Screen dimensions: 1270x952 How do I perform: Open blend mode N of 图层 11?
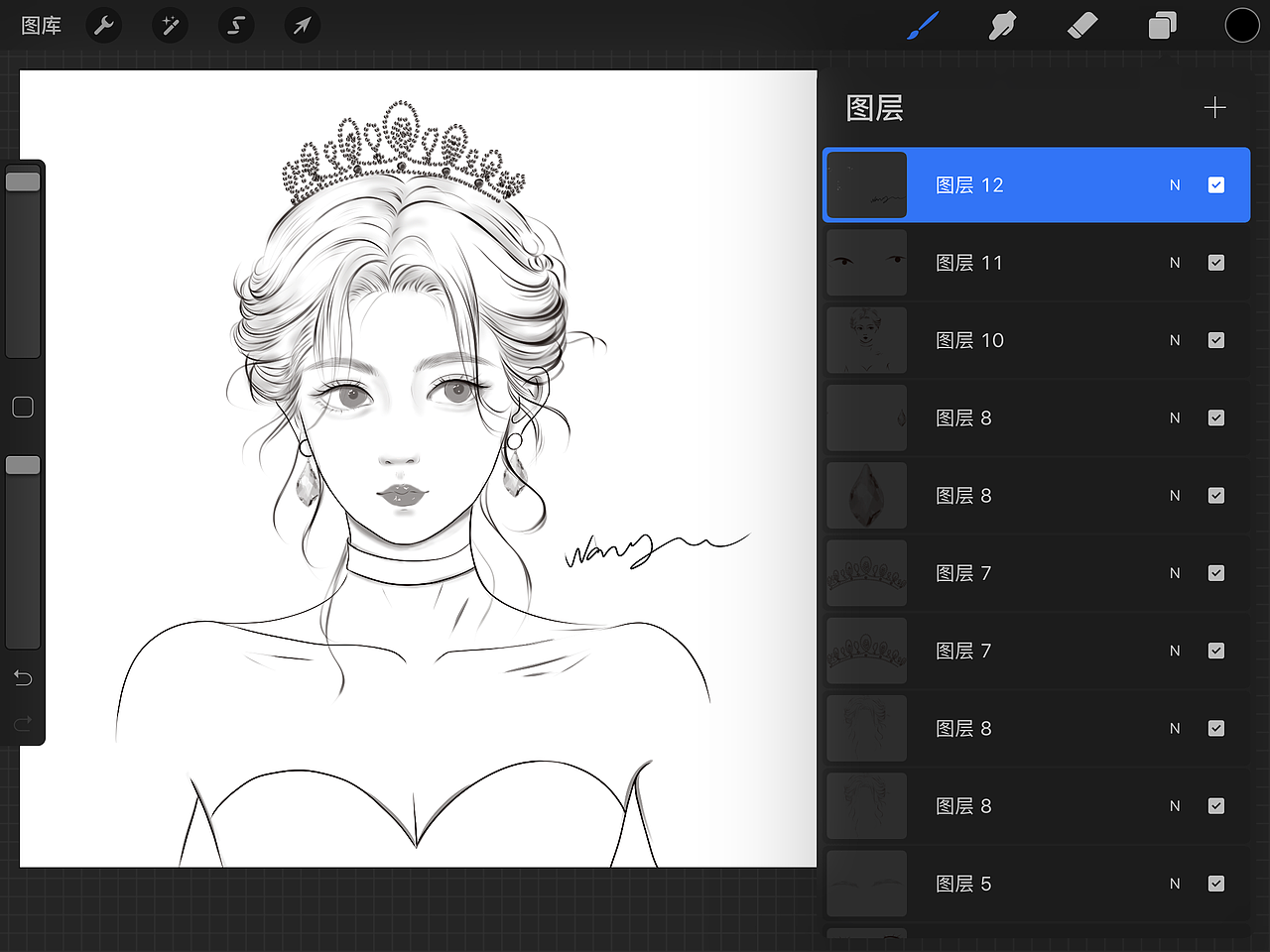coord(1175,263)
